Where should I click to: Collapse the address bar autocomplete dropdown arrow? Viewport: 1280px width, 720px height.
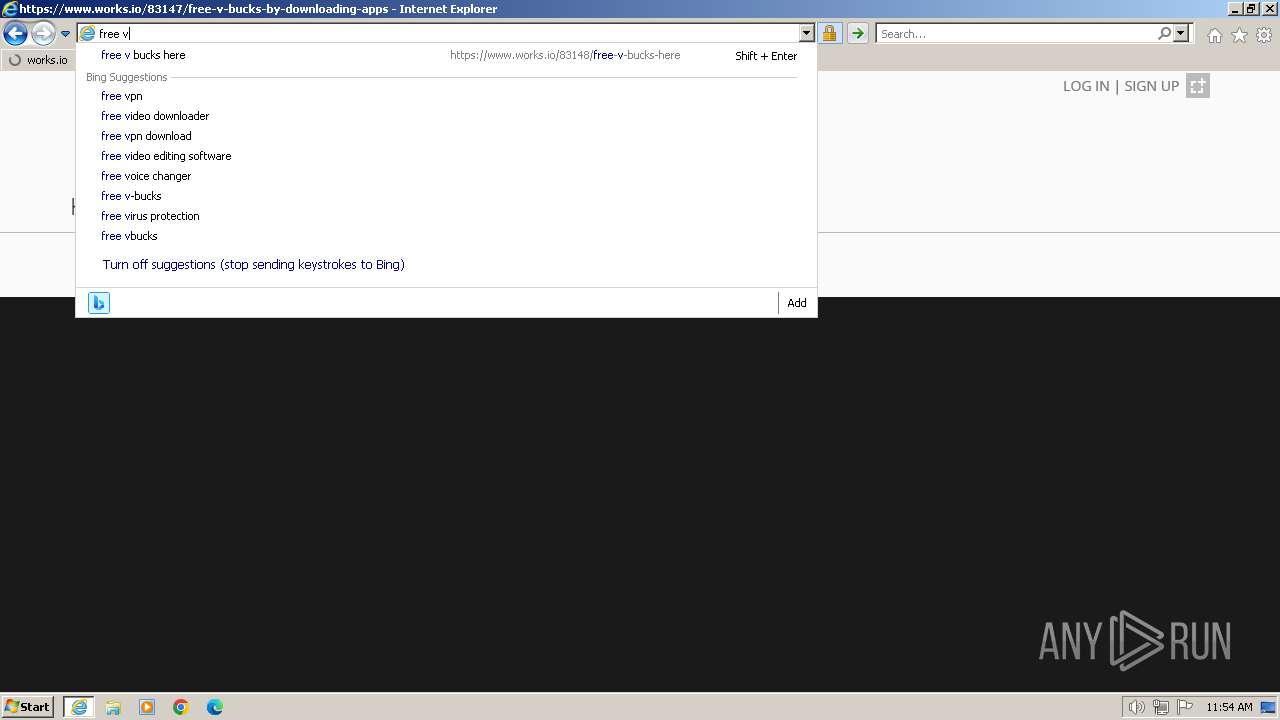tap(806, 33)
